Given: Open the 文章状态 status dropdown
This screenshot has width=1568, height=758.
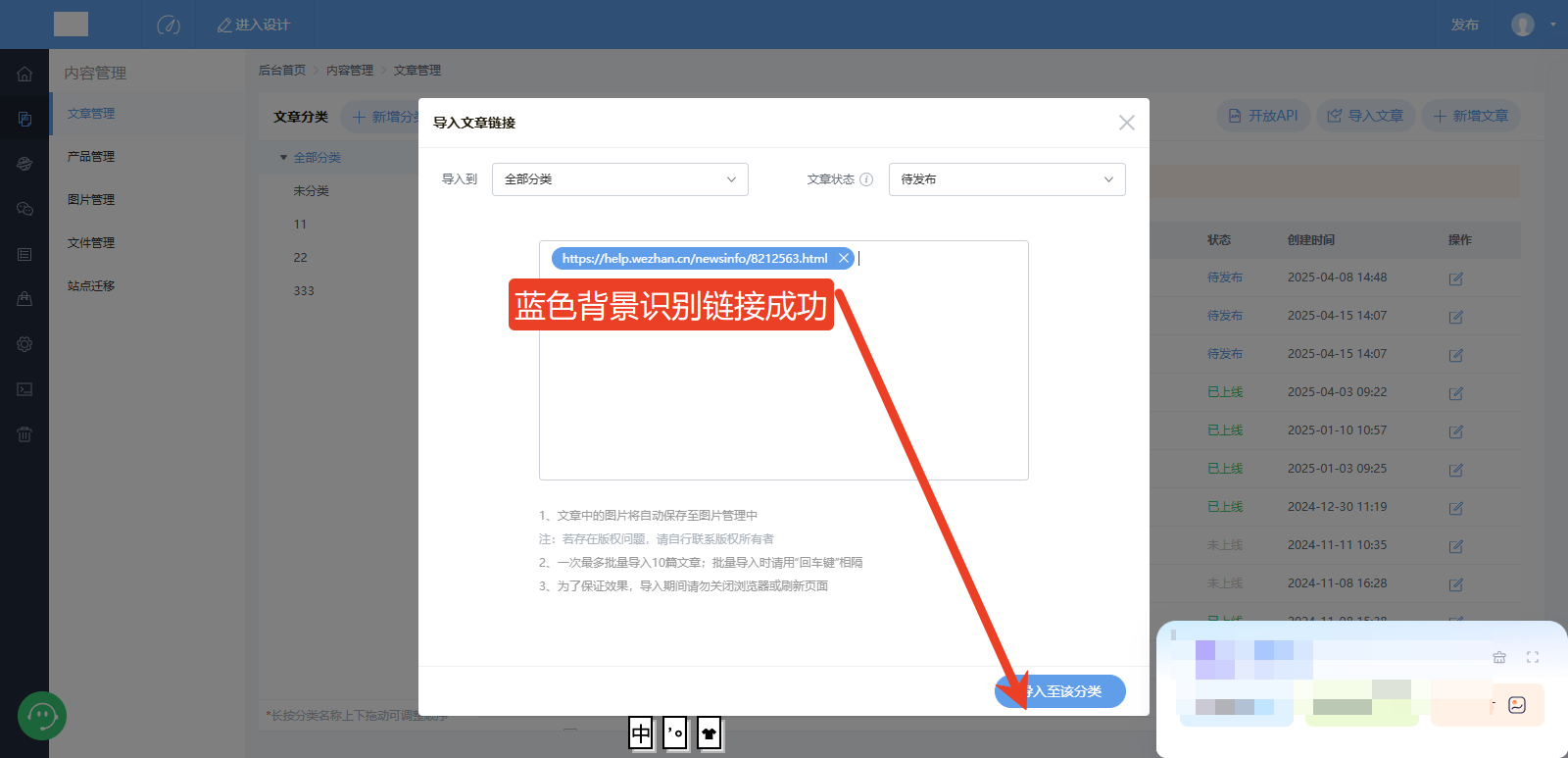Looking at the screenshot, I should (1007, 179).
